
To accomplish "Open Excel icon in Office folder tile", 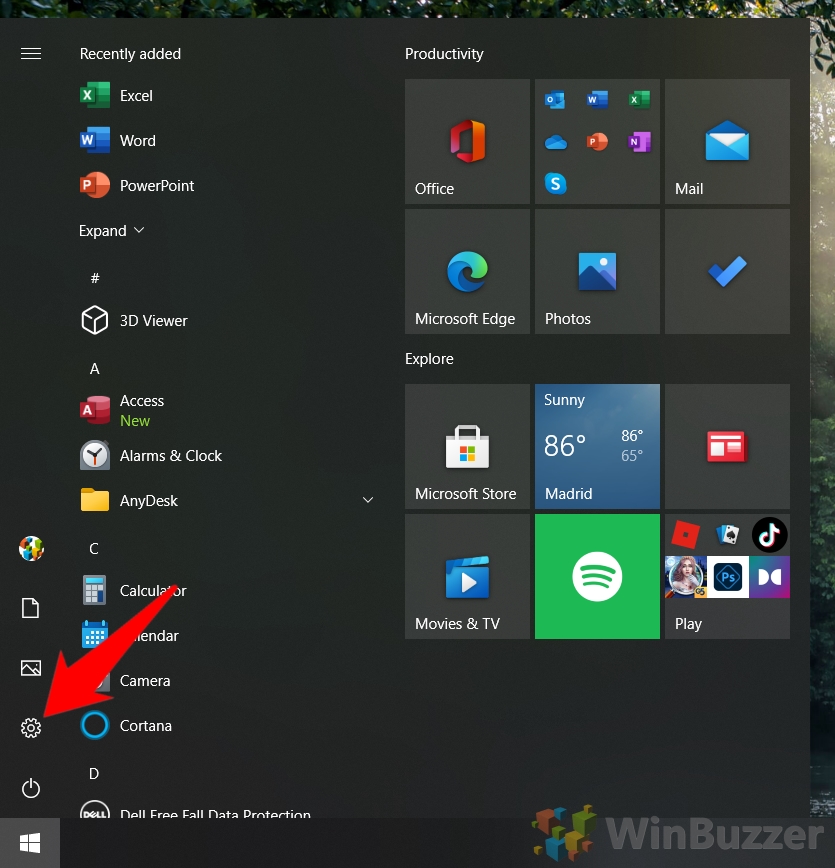I will click(640, 100).
